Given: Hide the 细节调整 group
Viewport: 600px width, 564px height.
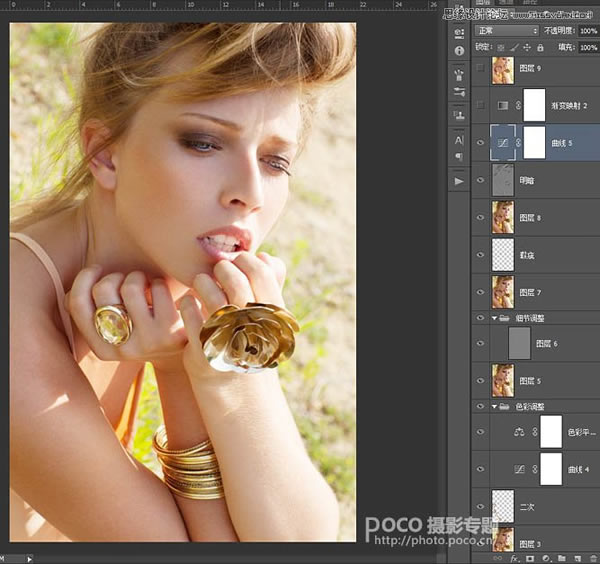Looking at the screenshot, I should [480, 318].
